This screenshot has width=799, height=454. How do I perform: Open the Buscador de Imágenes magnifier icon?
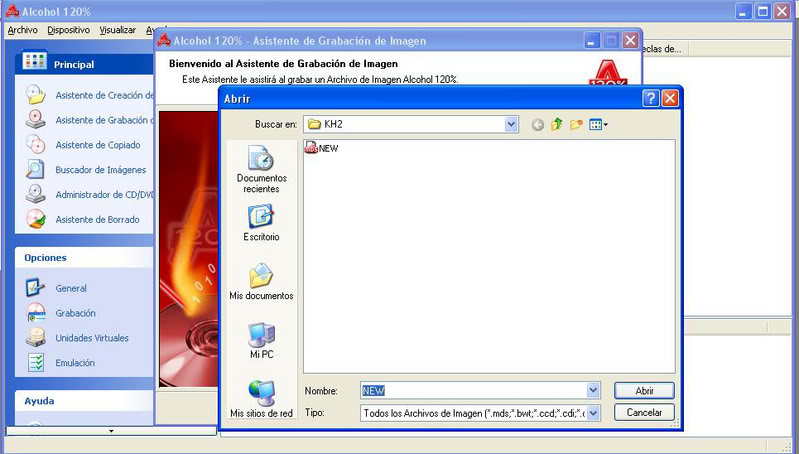tap(36, 169)
